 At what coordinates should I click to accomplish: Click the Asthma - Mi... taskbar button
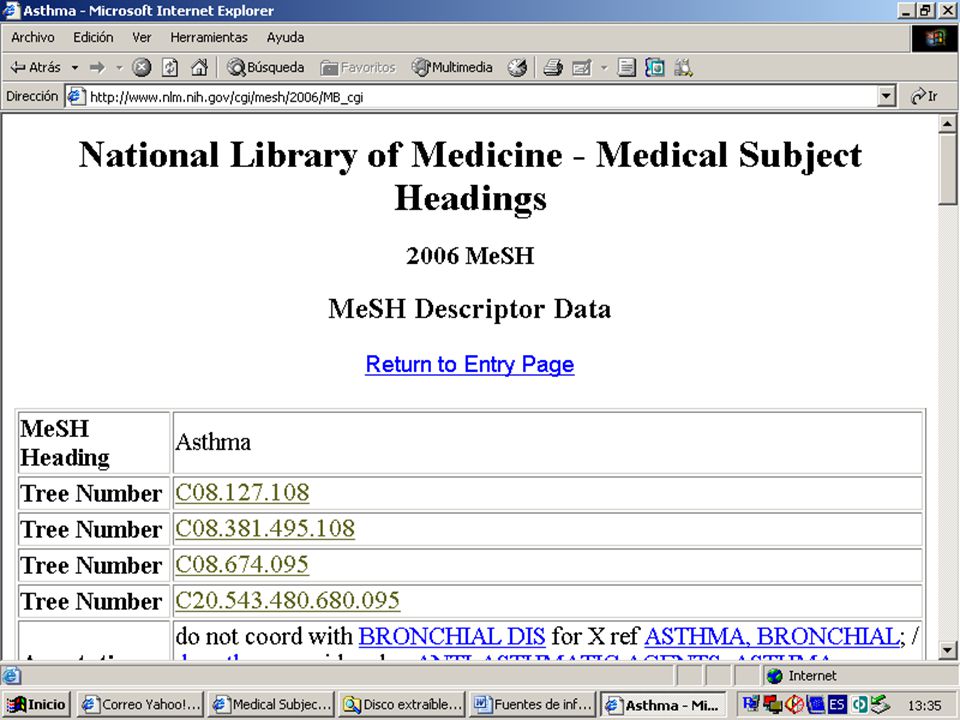tap(663, 705)
